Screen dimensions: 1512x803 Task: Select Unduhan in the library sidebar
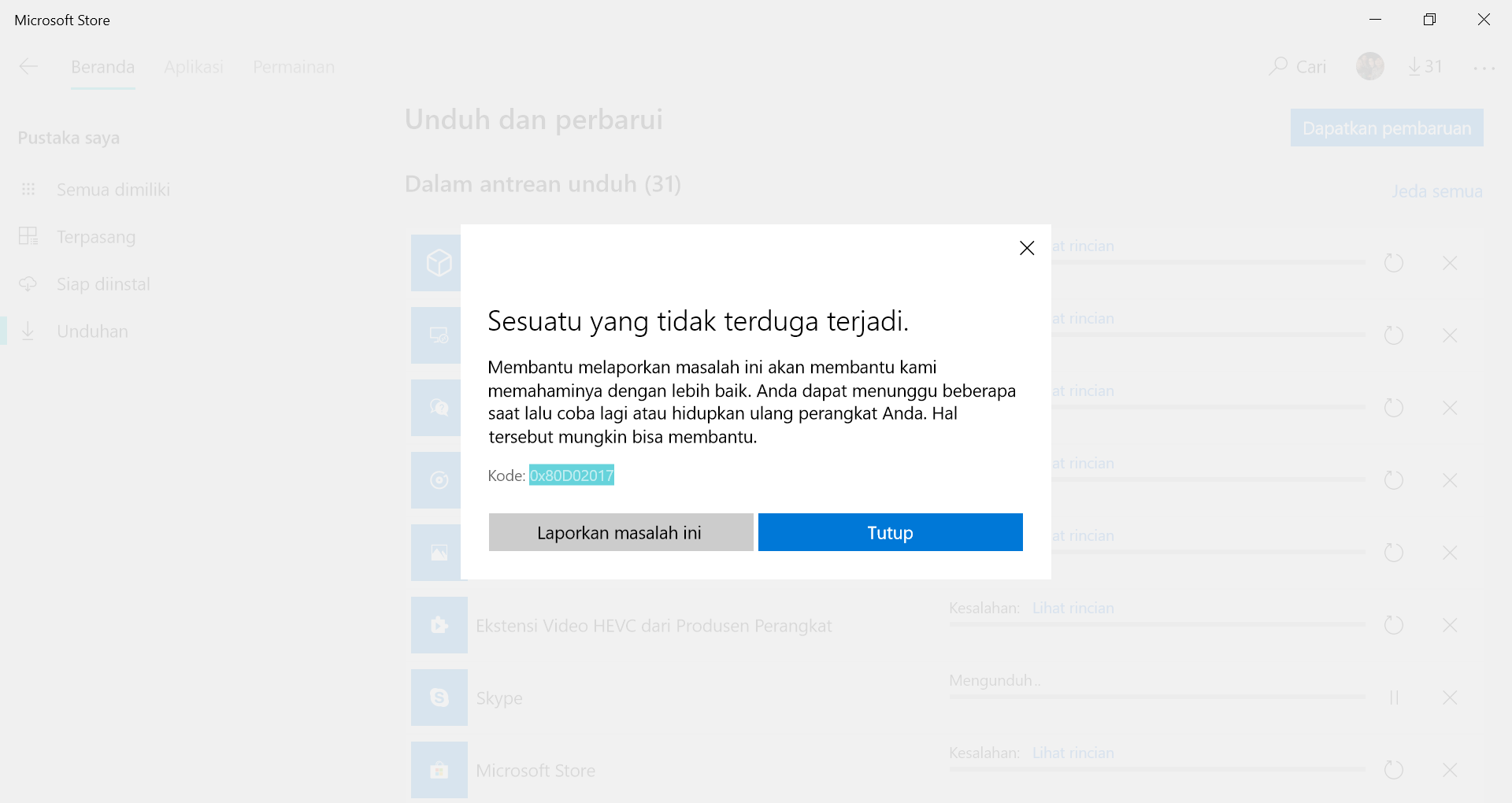tap(73, 331)
